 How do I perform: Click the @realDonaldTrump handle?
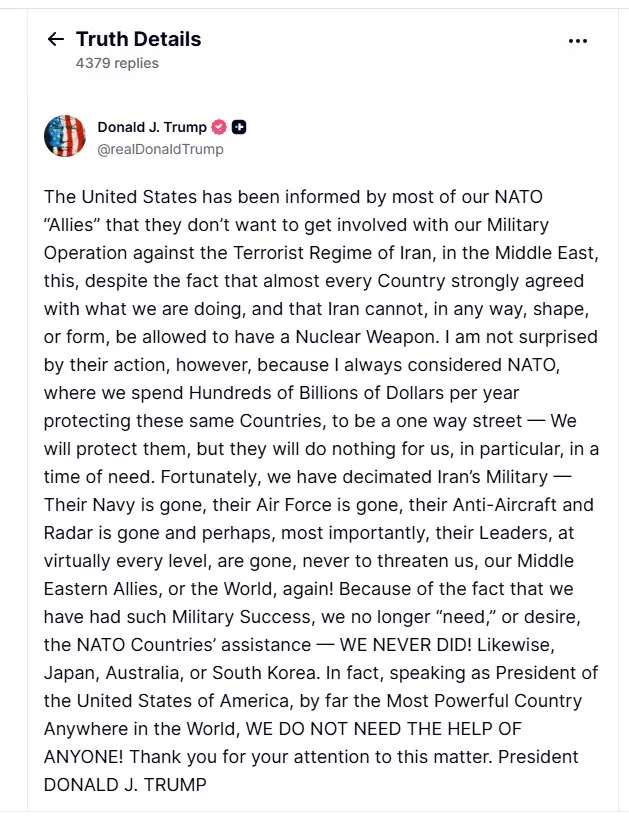(160, 149)
